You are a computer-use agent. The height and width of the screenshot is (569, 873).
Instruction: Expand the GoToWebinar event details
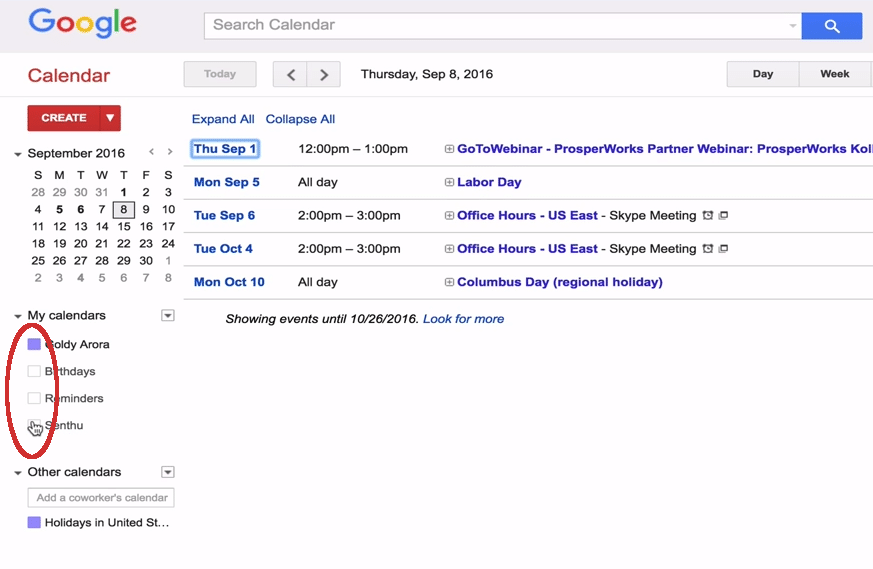click(449, 149)
